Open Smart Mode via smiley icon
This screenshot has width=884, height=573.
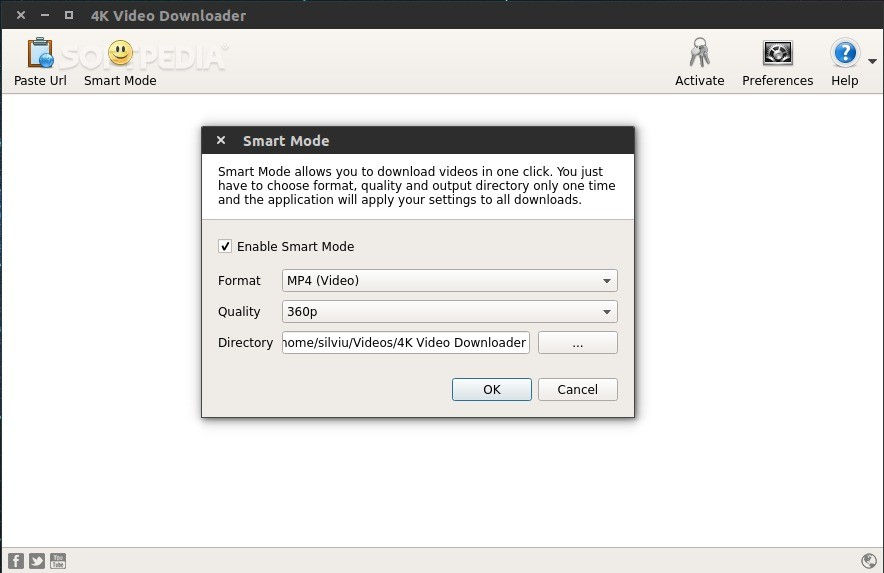(120, 53)
